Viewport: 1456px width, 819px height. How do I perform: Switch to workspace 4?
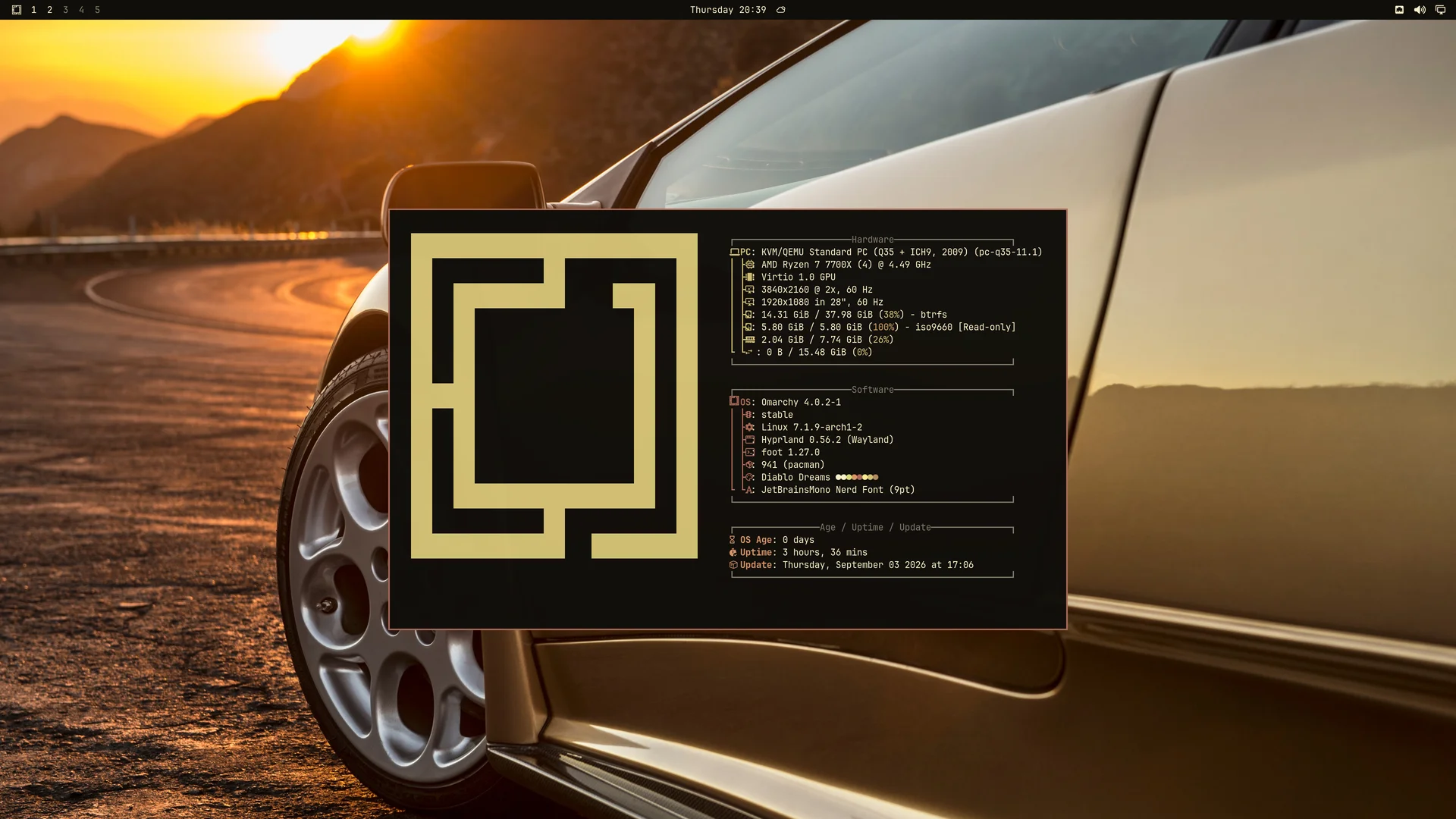[81, 10]
